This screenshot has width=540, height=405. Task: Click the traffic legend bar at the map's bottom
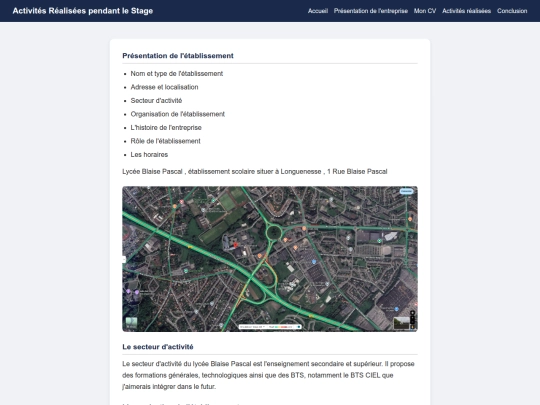270,327
